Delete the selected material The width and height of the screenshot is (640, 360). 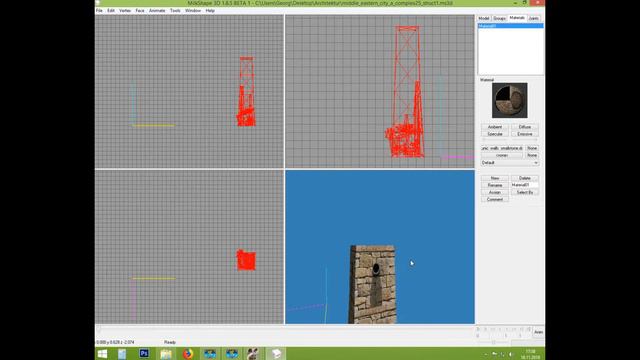coord(524,178)
